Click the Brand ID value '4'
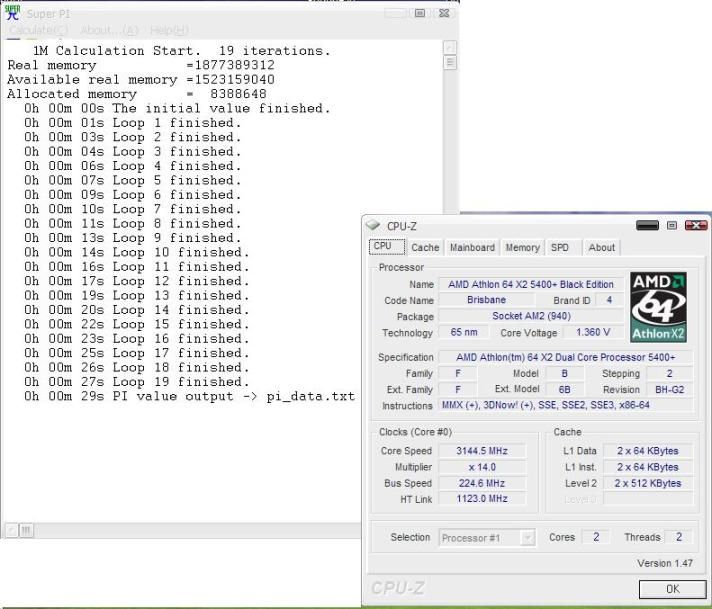 [609, 300]
